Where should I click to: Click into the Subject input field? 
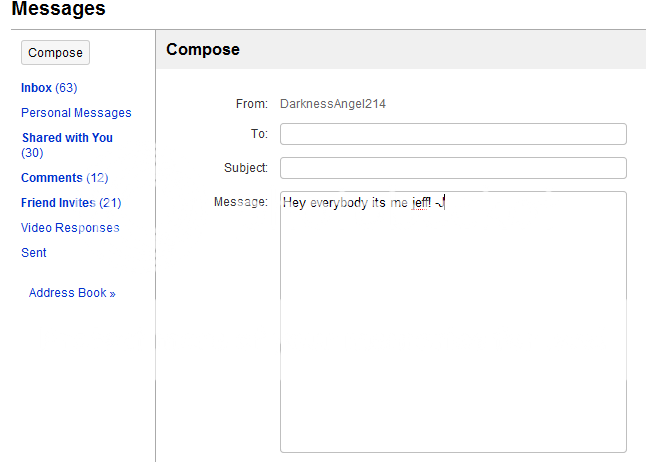(x=453, y=168)
